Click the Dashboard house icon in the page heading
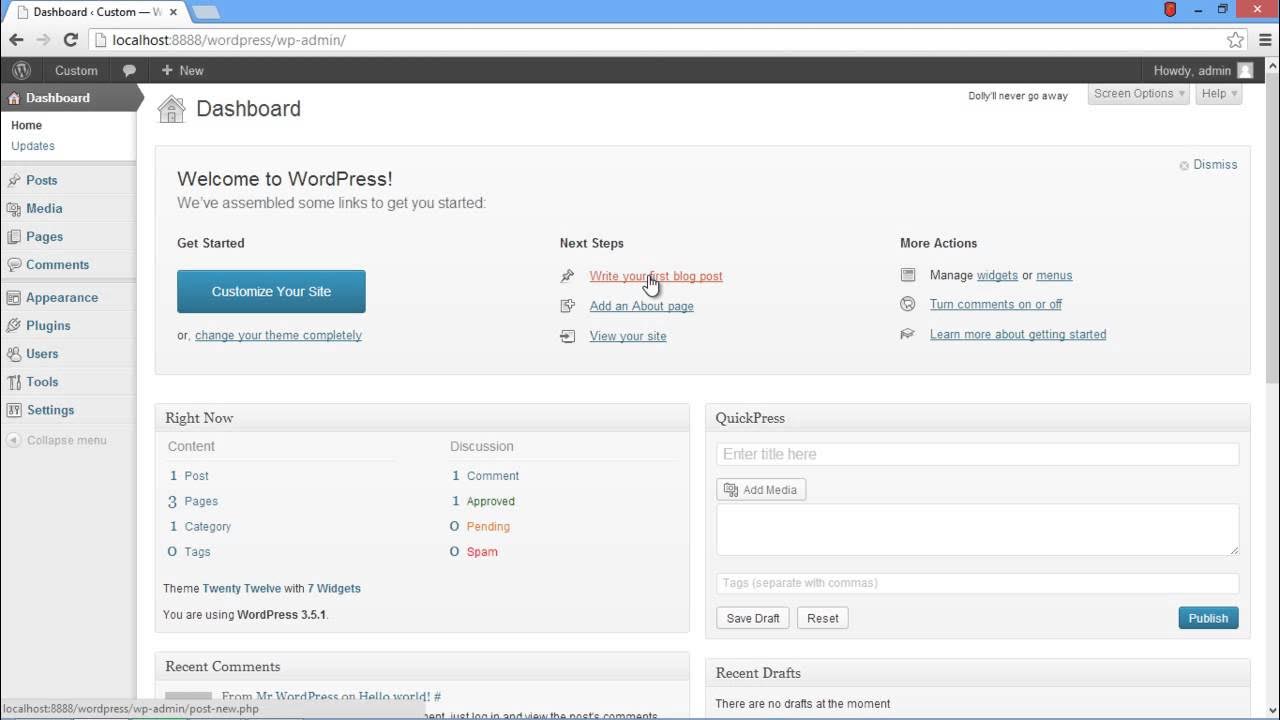 click(x=172, y=109)
